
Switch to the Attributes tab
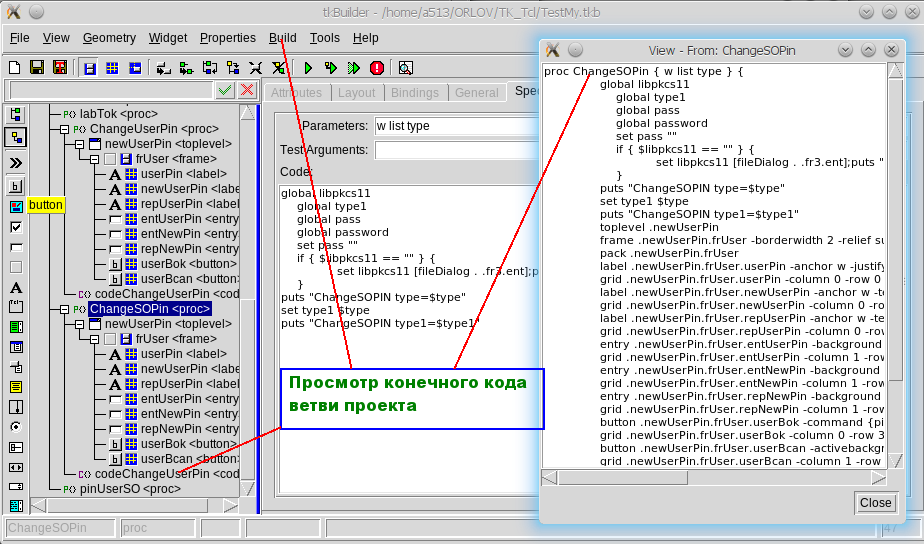[x=296, y=93]
